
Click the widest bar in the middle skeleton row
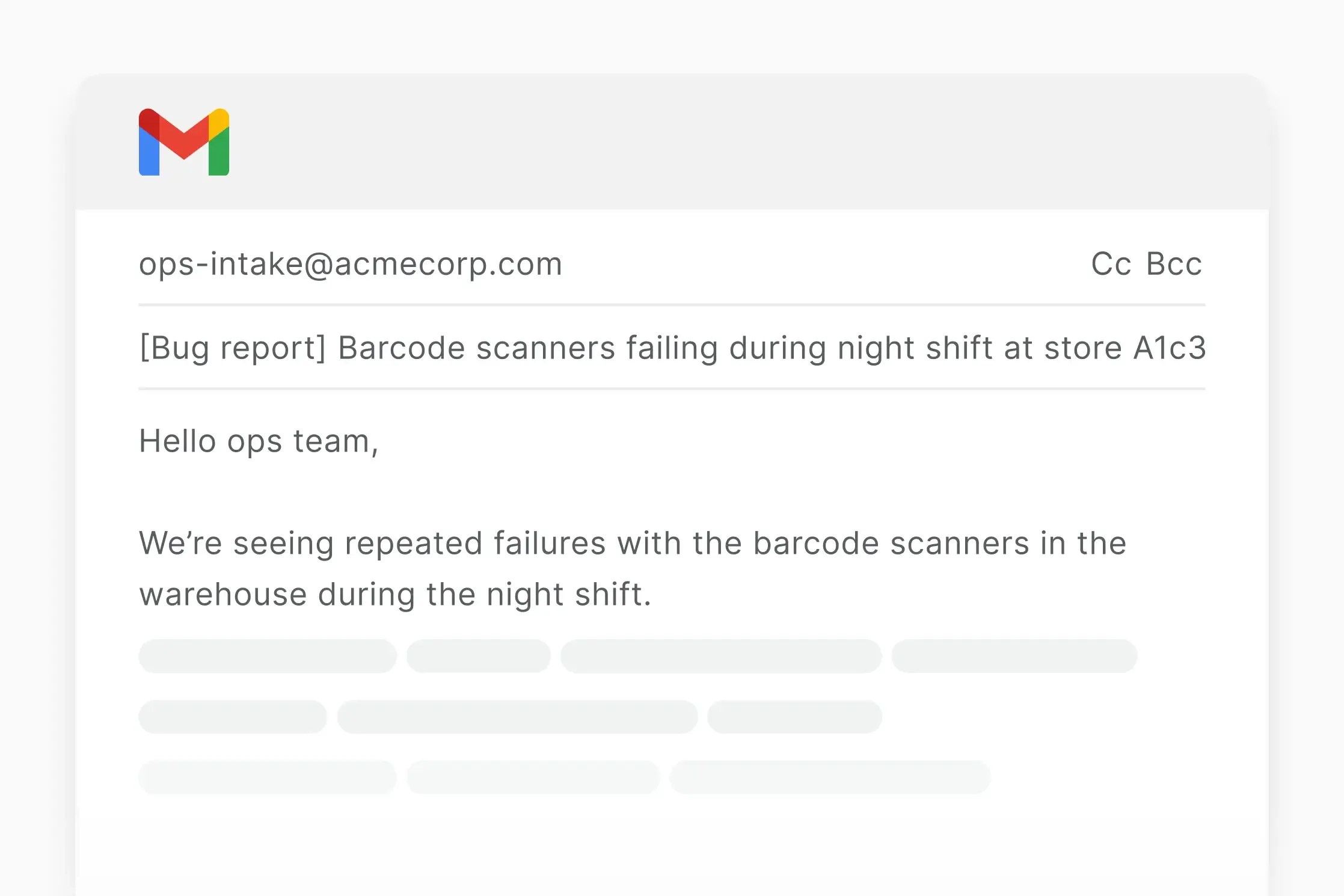[x=517, y=717]
